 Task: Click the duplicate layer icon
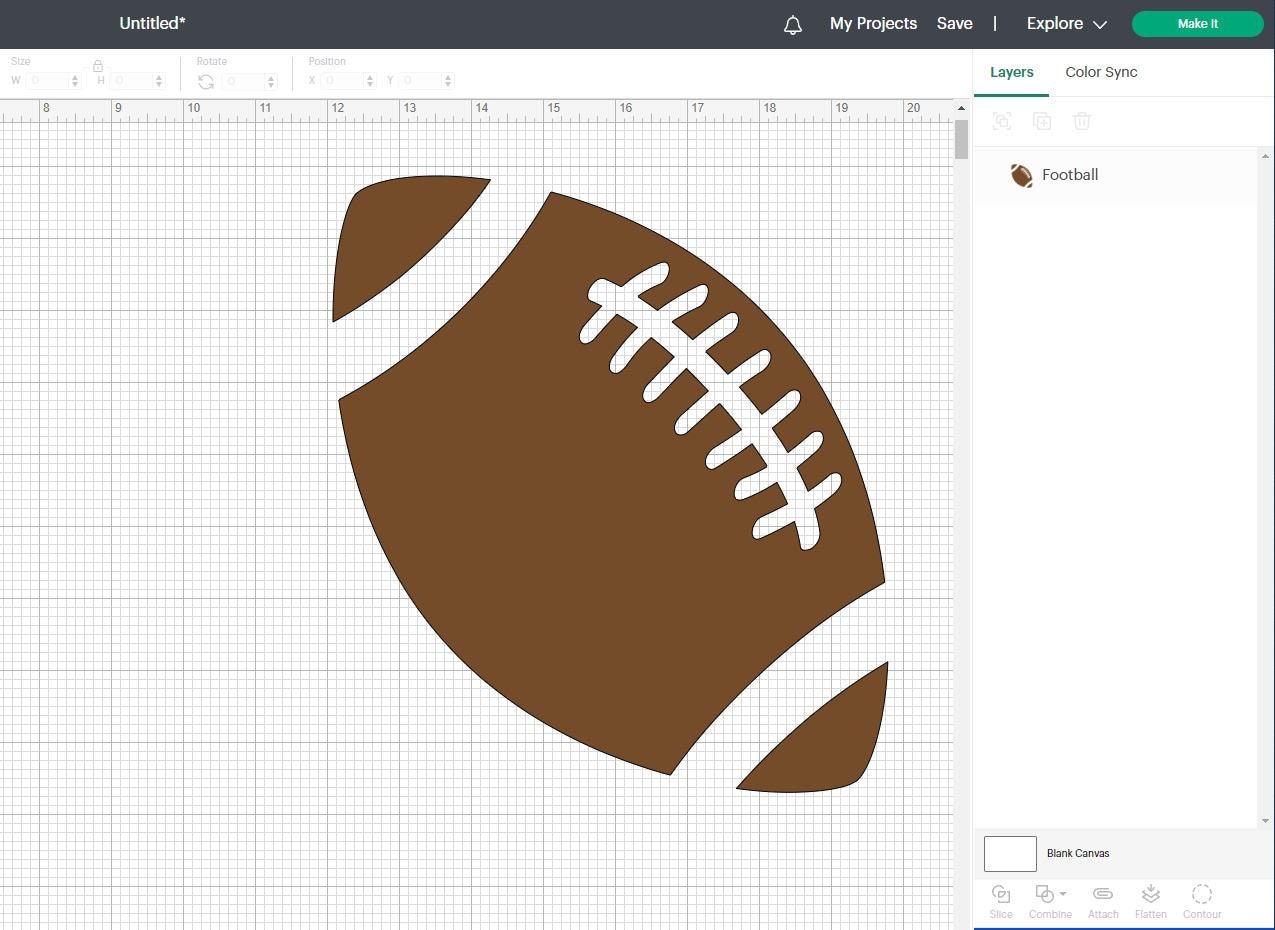click(x=1042, y=120)
